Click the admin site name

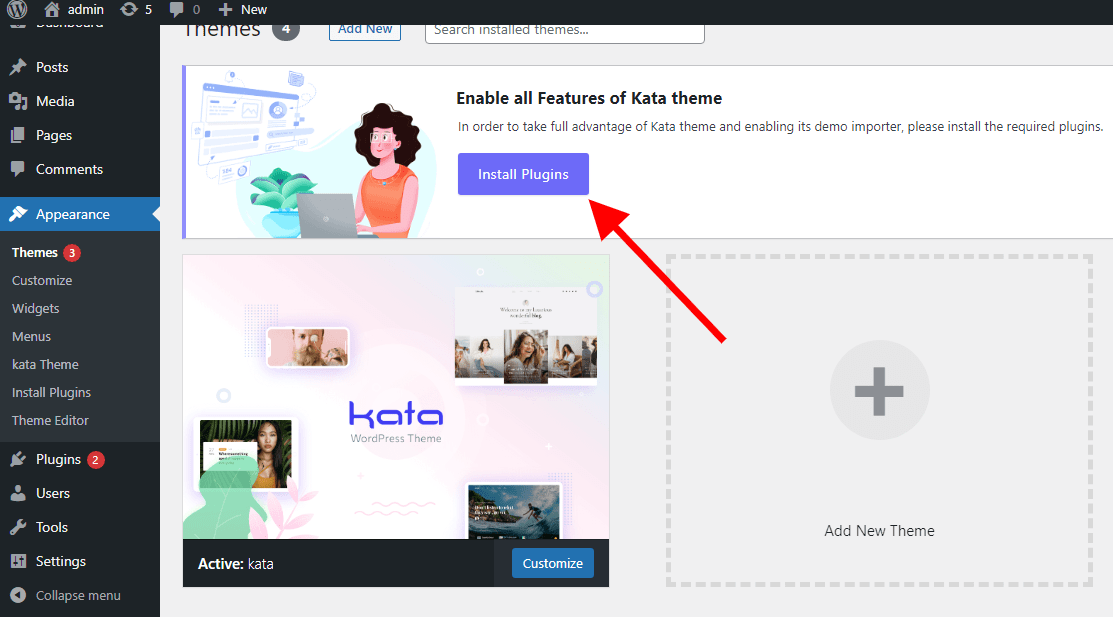pos(86,9)
